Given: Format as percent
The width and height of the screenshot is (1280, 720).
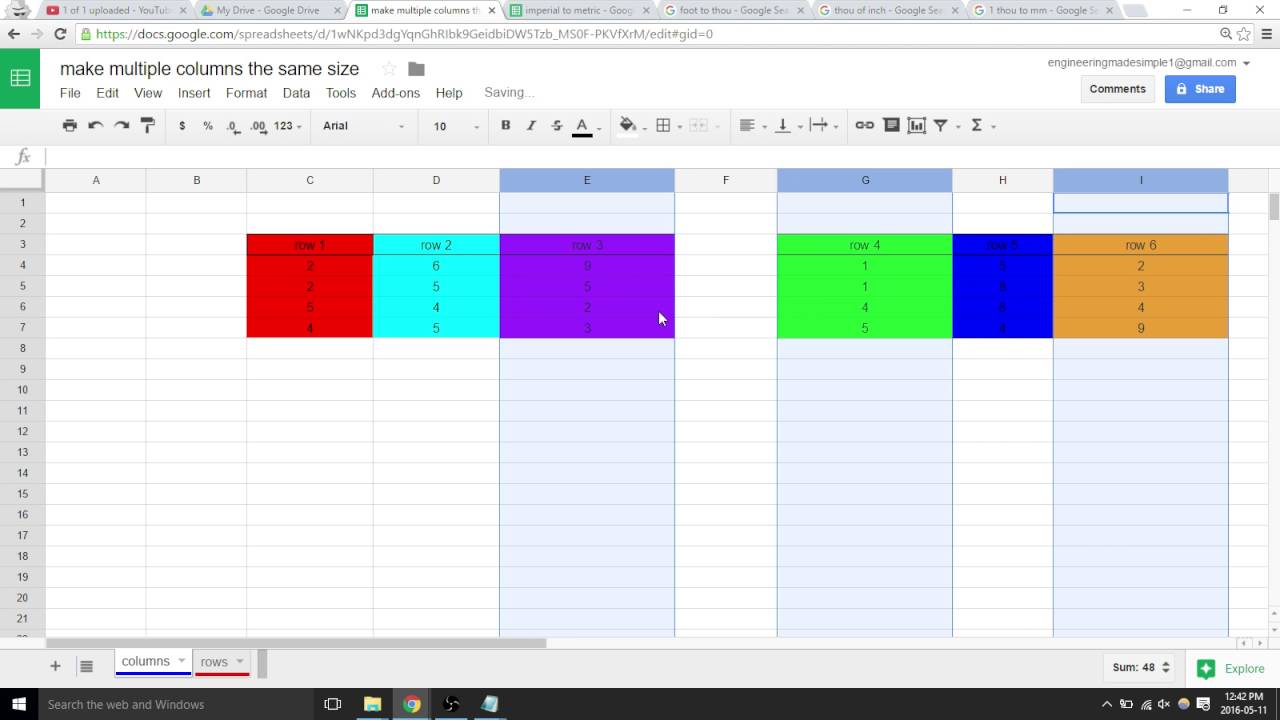Looking at the screenshot, I should point(208,126).
